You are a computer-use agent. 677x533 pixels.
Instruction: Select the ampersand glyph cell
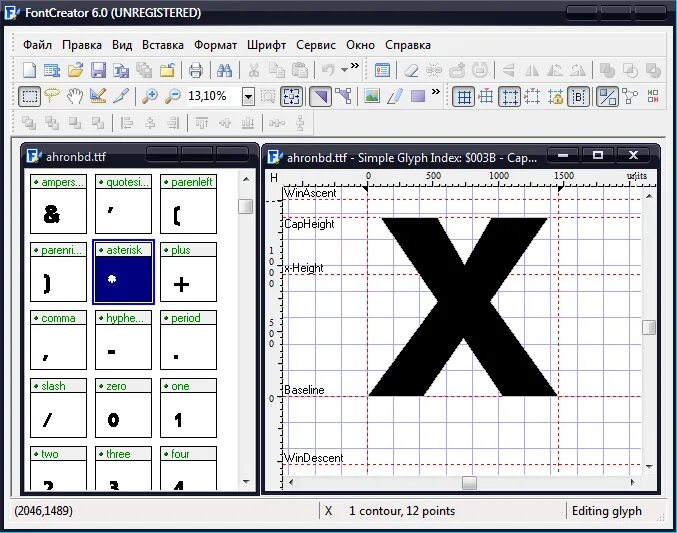58,204
